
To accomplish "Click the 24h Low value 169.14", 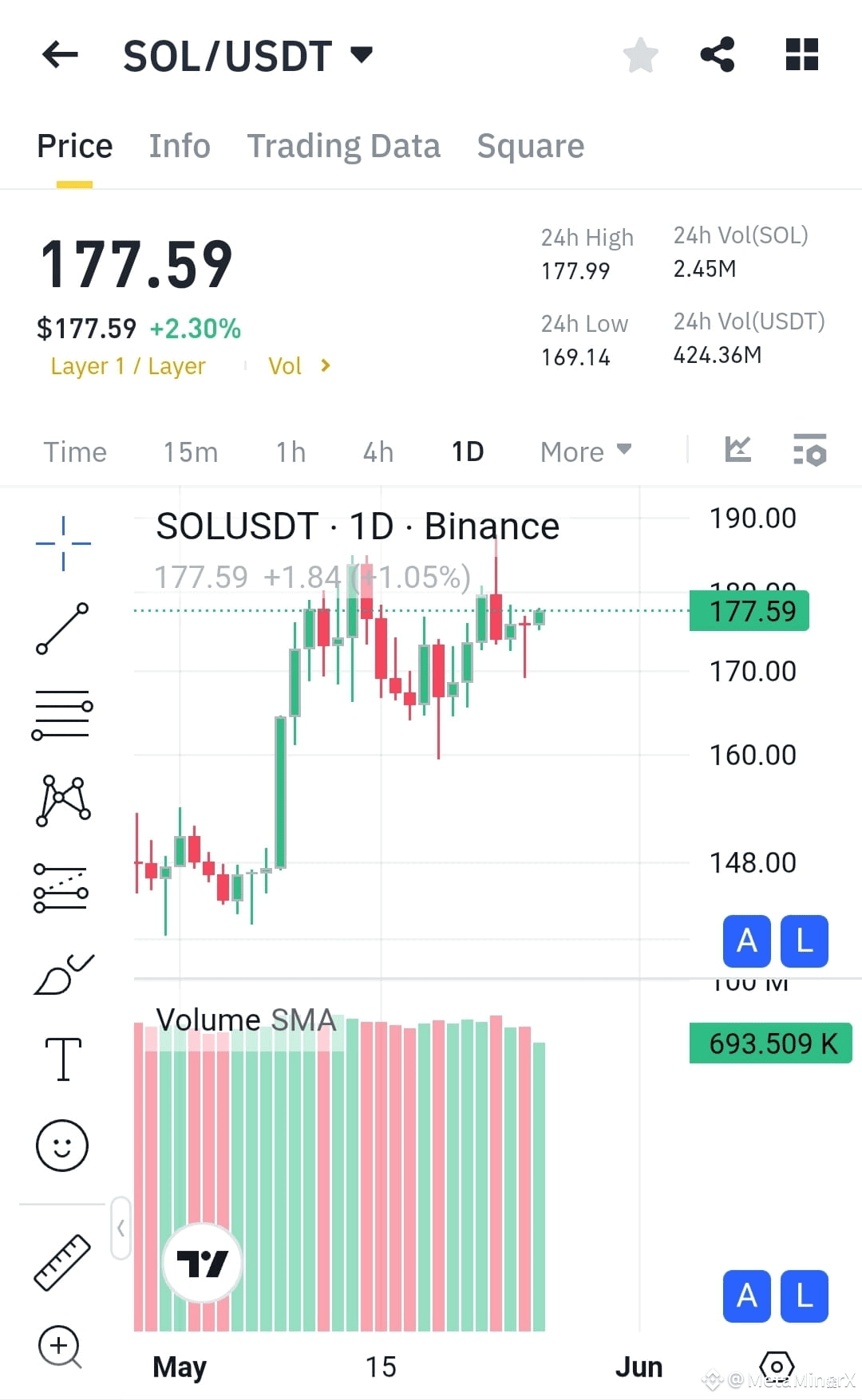I will (x=575, y=357).
